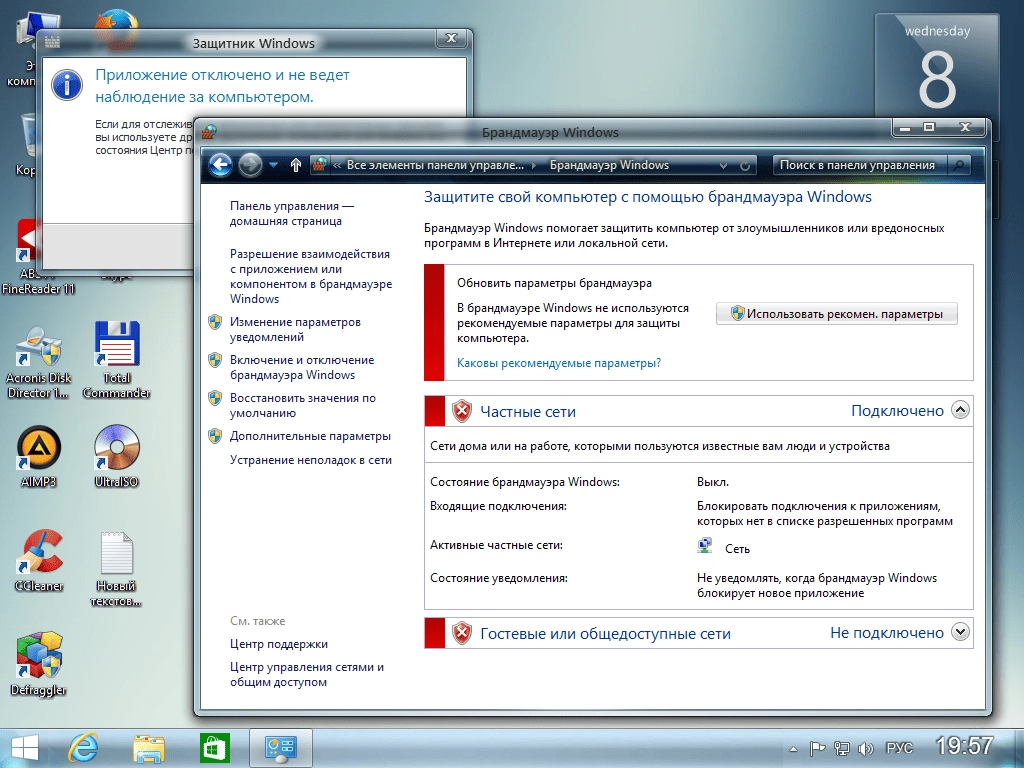The height and width of the screenshot is (768, 1024).
Task: Open CCleaner desktop shortcut
Action: [39, 561]
